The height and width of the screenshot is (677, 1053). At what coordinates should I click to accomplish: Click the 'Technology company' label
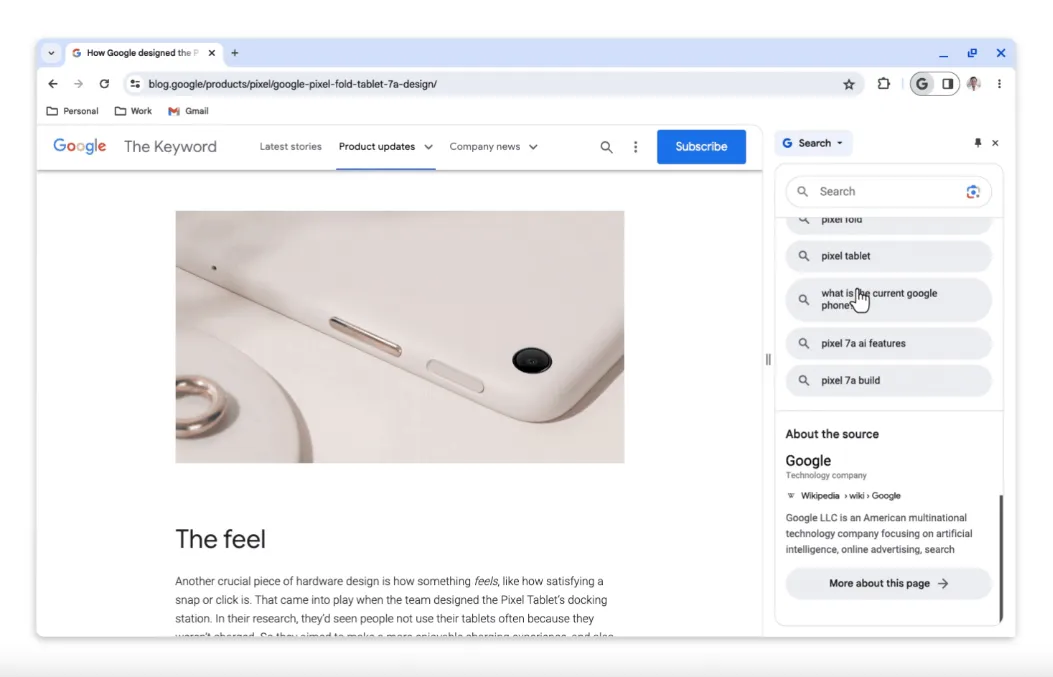(x=826, y=476)
